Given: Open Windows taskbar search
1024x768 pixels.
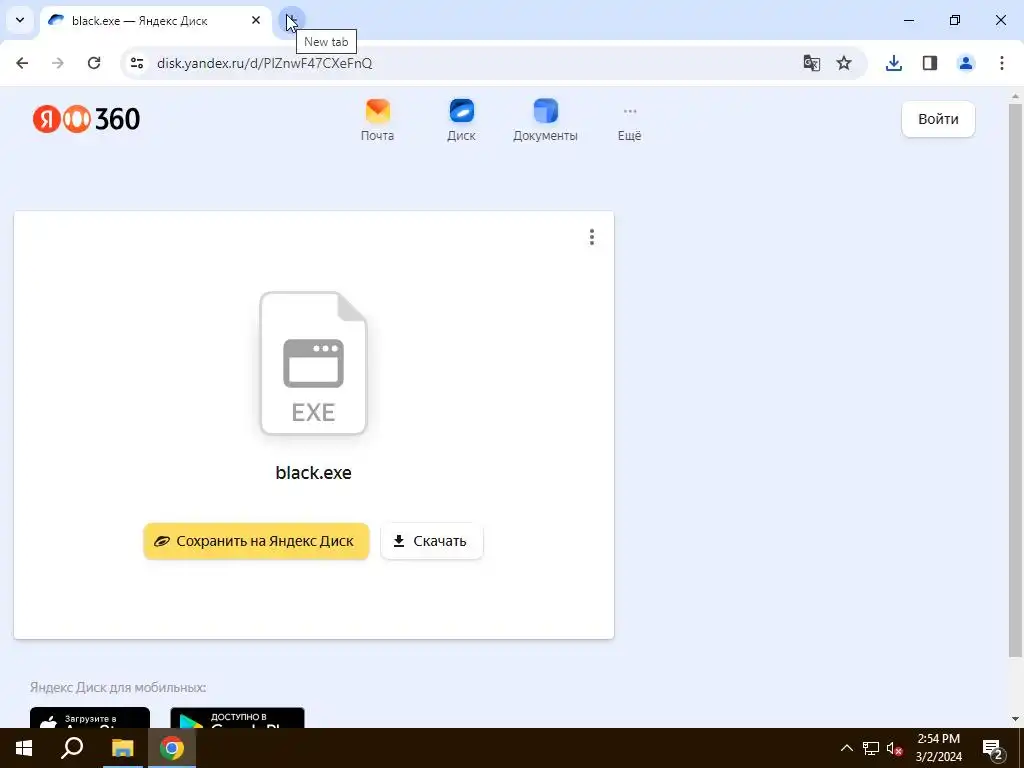Looking at the screenshot, I should coord(72,748).
